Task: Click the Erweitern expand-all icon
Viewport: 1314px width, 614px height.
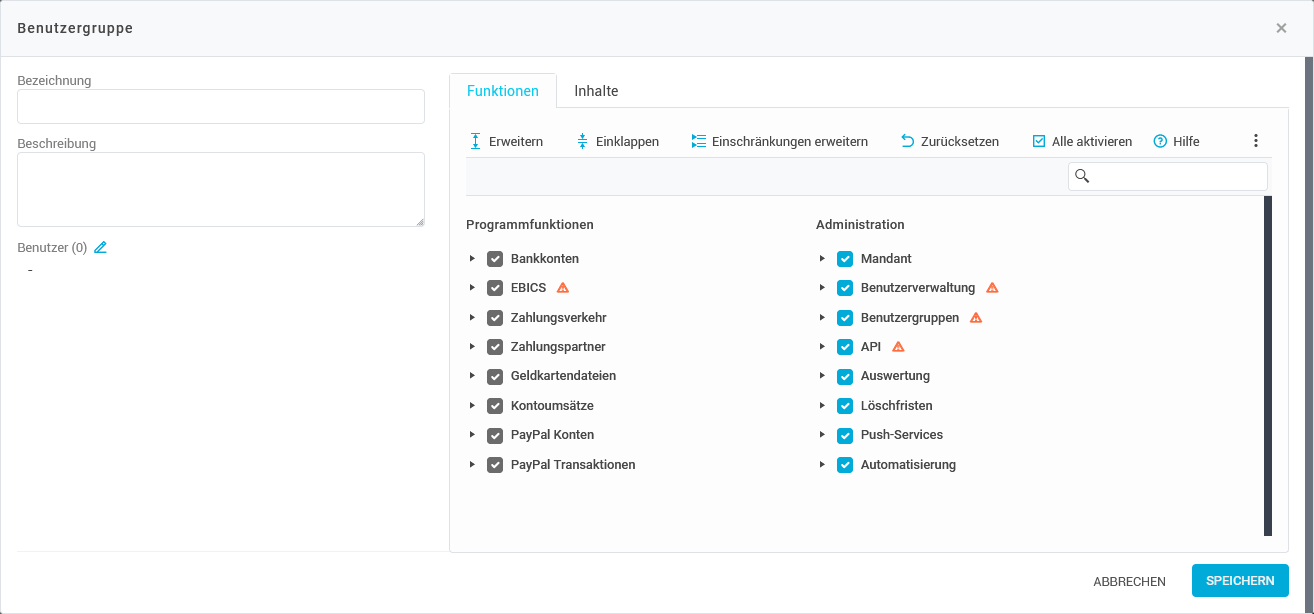Action: pos(476,141)
